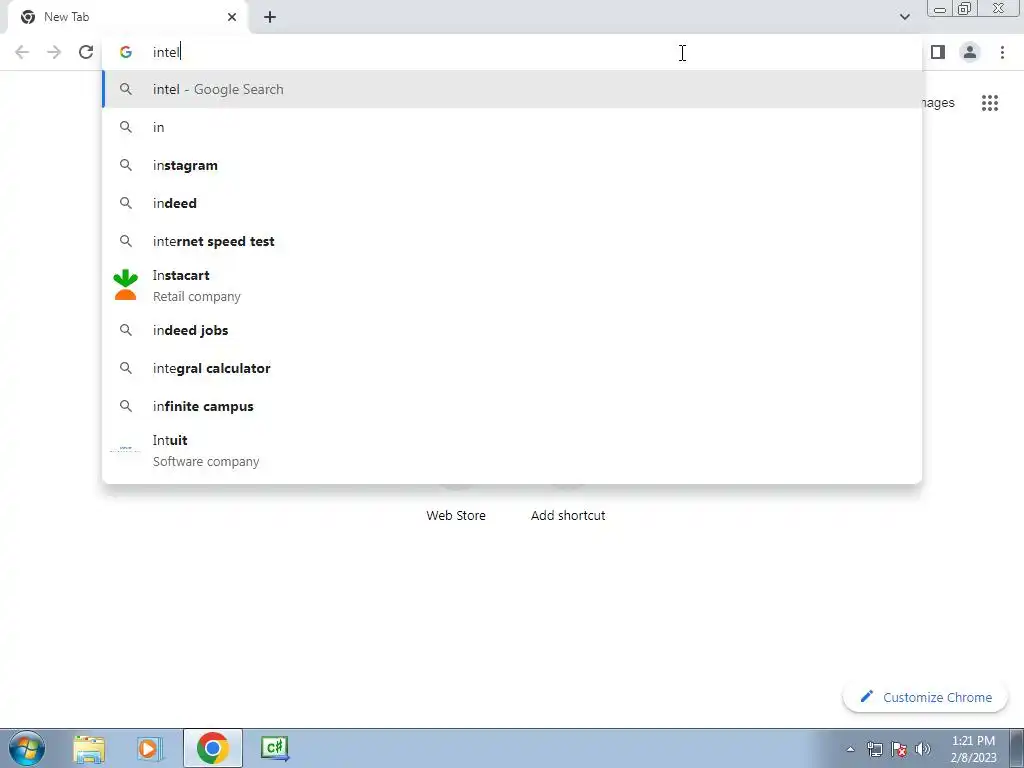This screenshot has height=768, width=1024.
Task: Click magnifier icon beside 'integral calculator'
Action: [x=126, y=368]
